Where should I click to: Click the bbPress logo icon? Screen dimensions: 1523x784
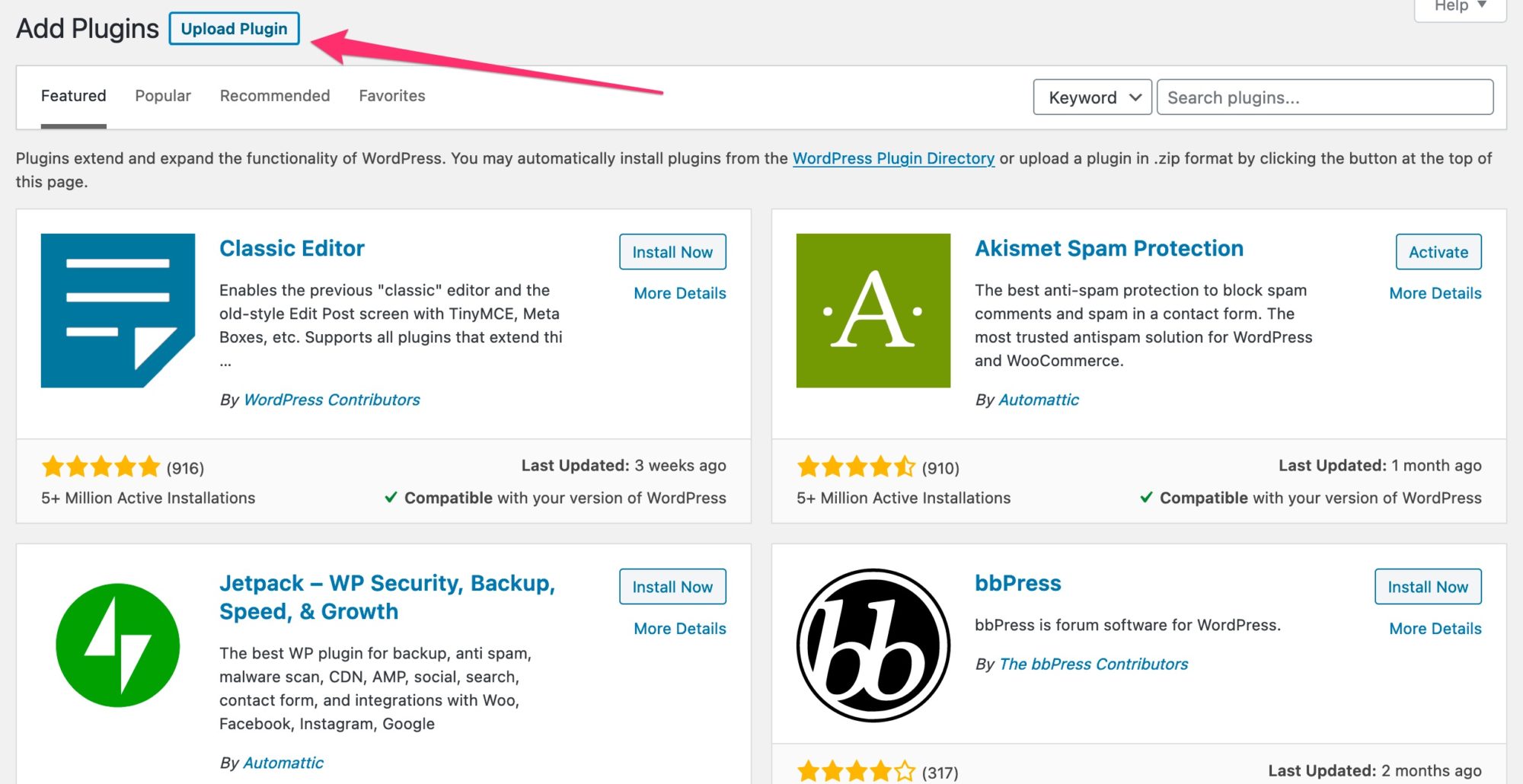coord(873,645)
